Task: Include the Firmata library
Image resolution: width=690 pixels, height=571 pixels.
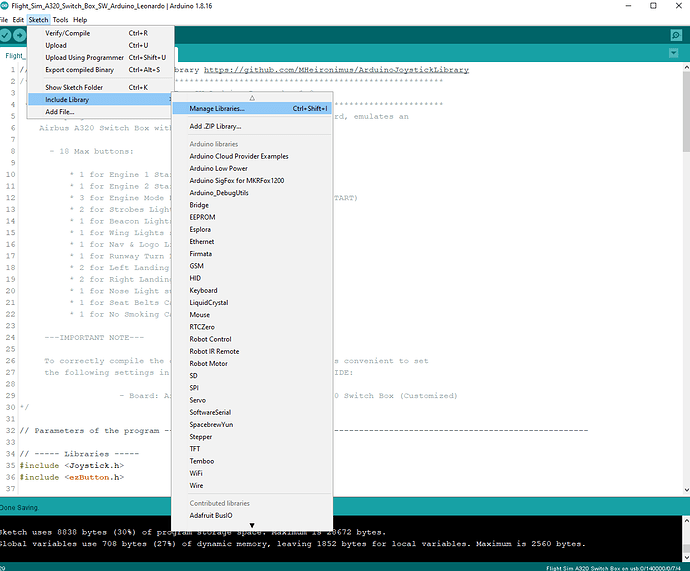Action: click(x=252, y=254)
